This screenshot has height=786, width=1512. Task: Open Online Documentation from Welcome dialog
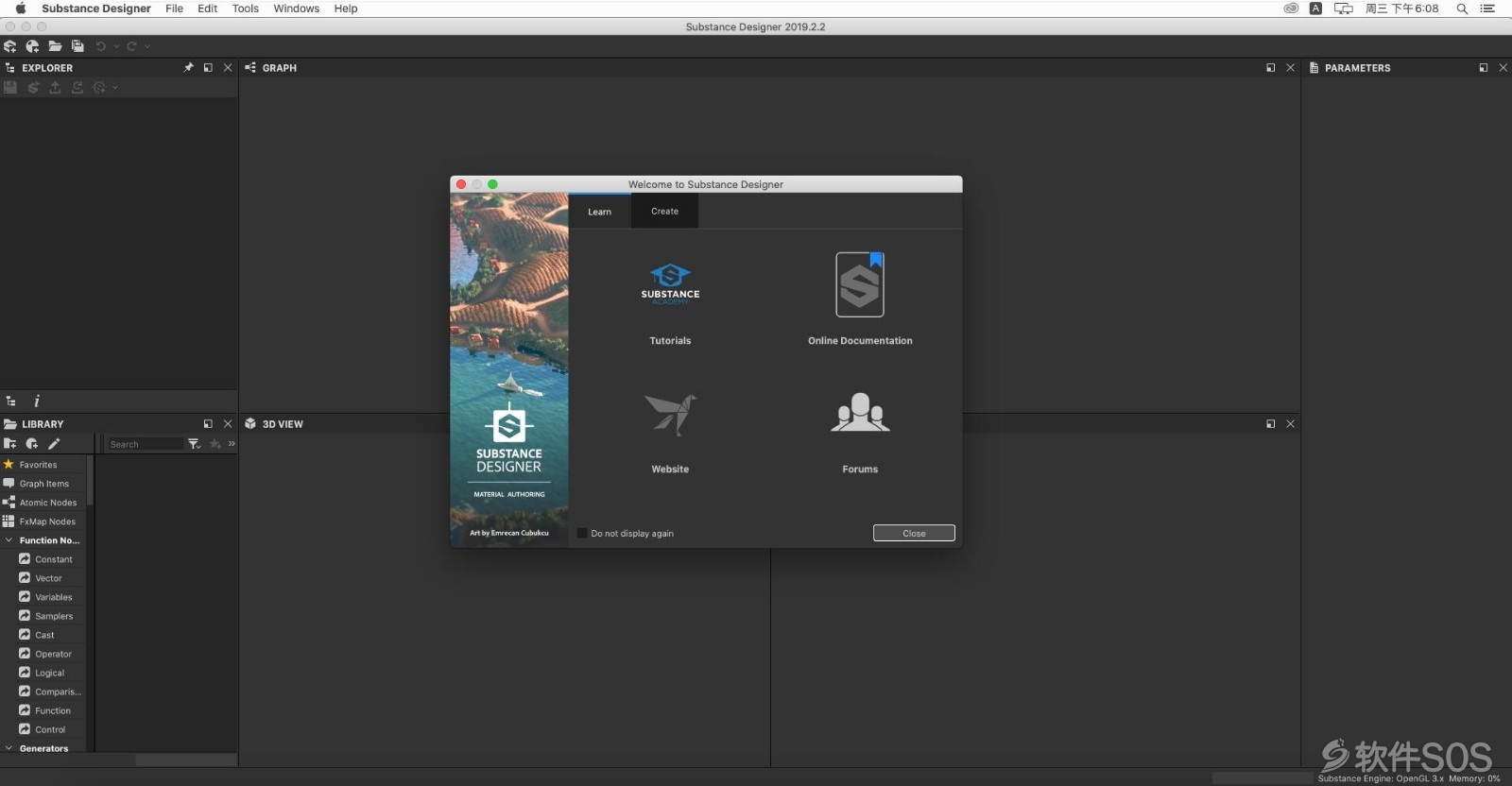[x=860, y=299]
